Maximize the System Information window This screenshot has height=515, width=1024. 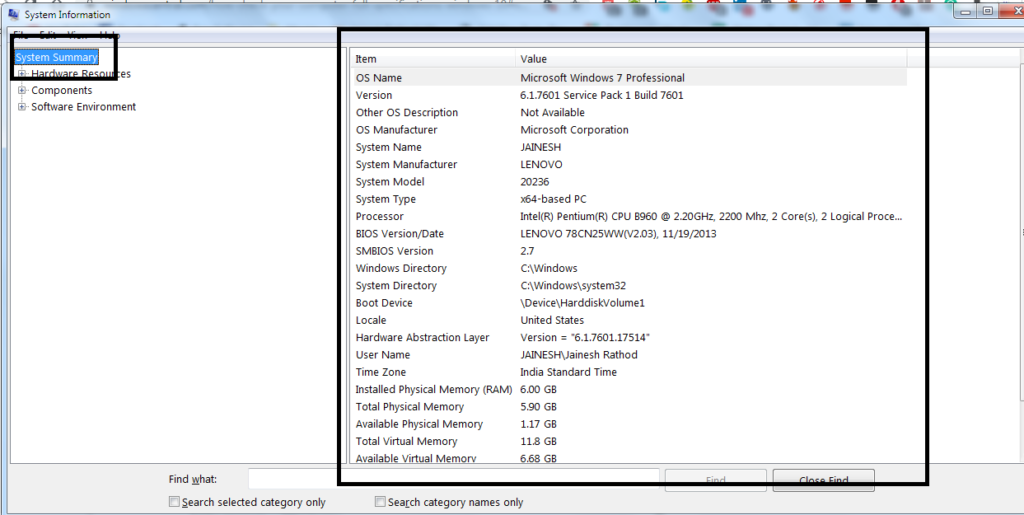pos(987,11)
